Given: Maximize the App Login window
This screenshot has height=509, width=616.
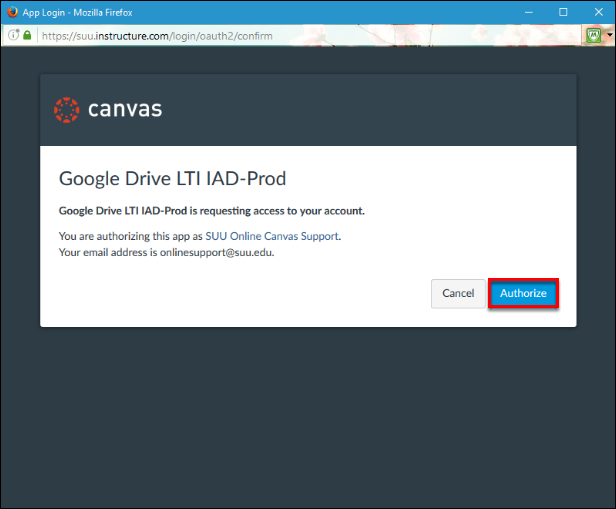Looking at the screenshot, I should point(563,12).
